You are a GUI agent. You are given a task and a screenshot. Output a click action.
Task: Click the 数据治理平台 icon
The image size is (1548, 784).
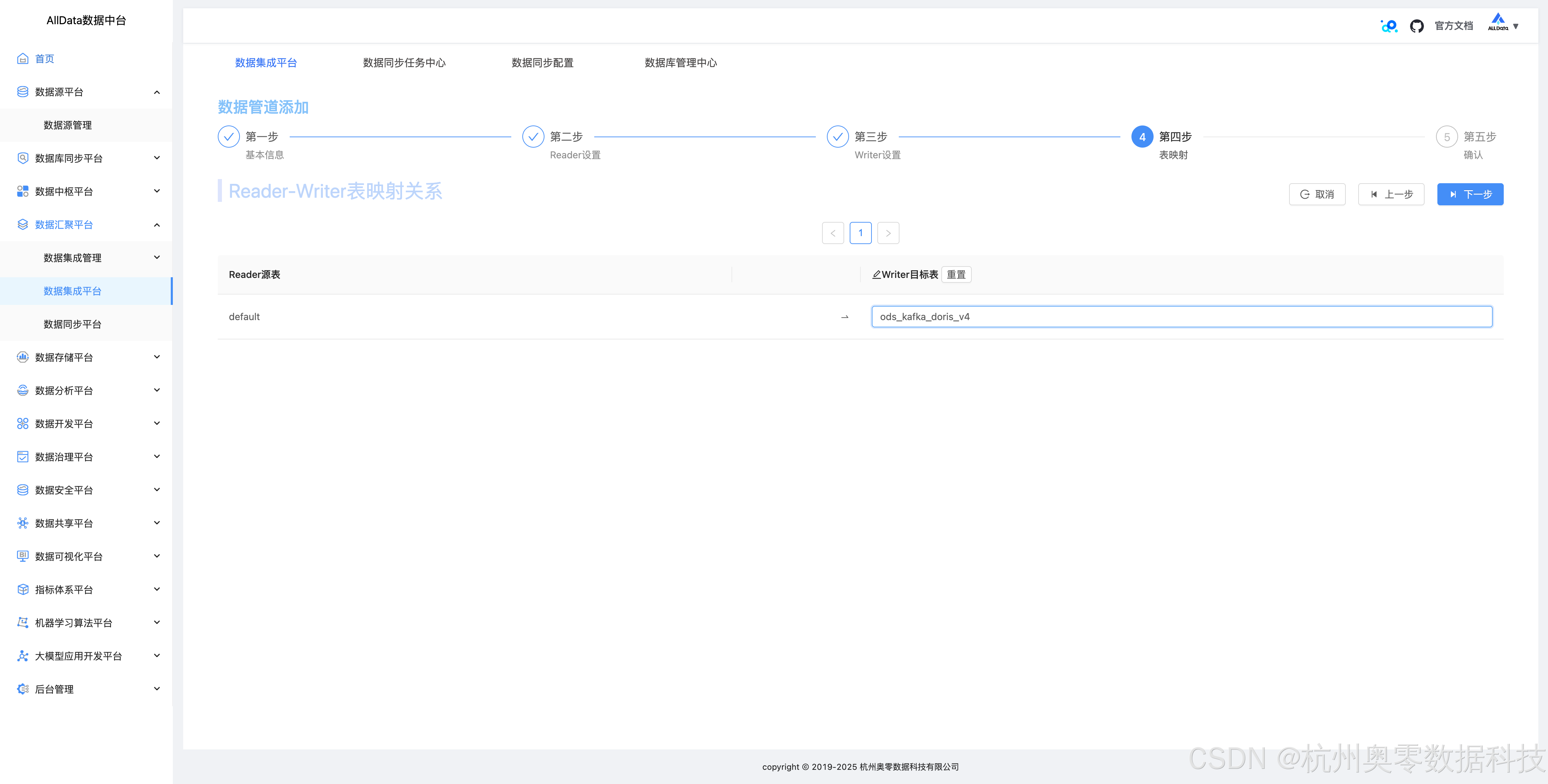tap(23, 457)
